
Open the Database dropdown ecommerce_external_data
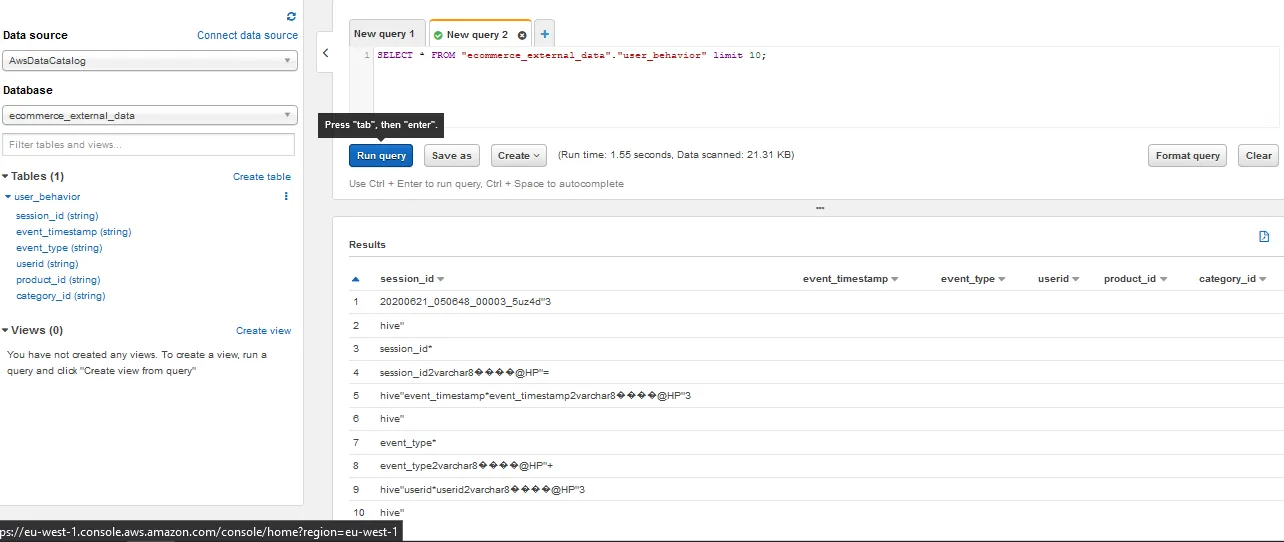(150, 116)
